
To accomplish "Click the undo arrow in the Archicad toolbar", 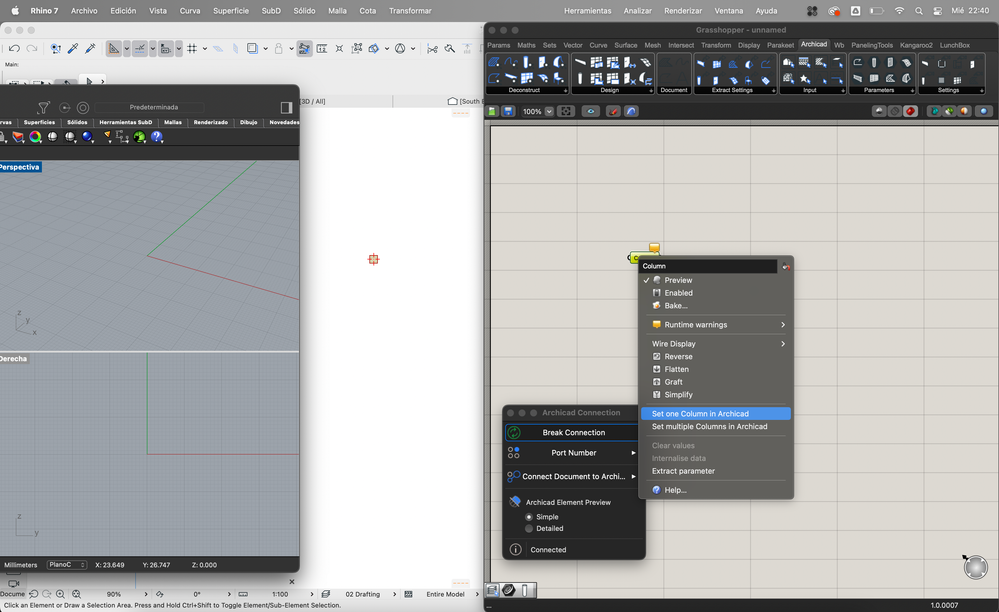I will tap(14, 48).
